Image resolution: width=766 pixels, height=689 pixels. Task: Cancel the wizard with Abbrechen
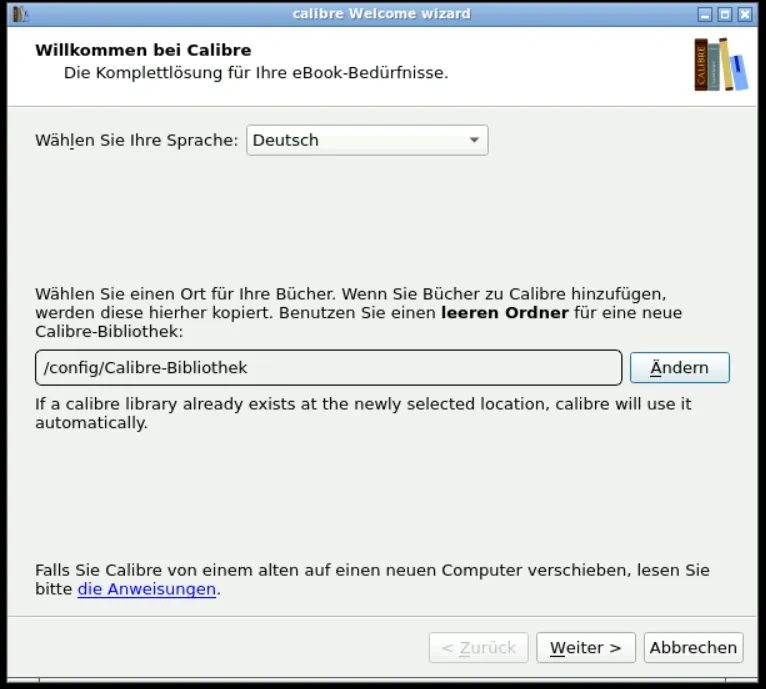693,647
